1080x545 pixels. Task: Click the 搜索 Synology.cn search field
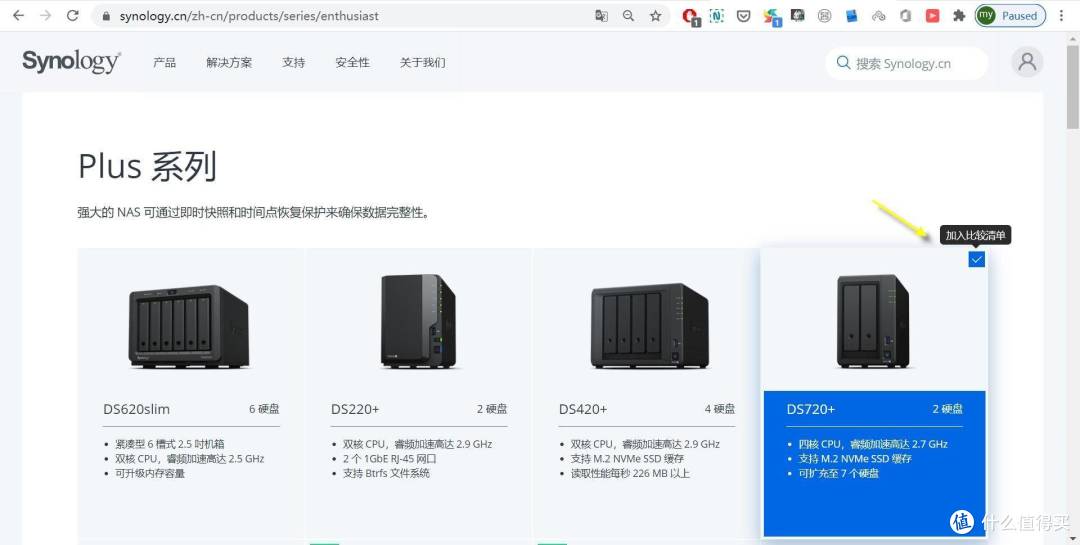point(906,63)
